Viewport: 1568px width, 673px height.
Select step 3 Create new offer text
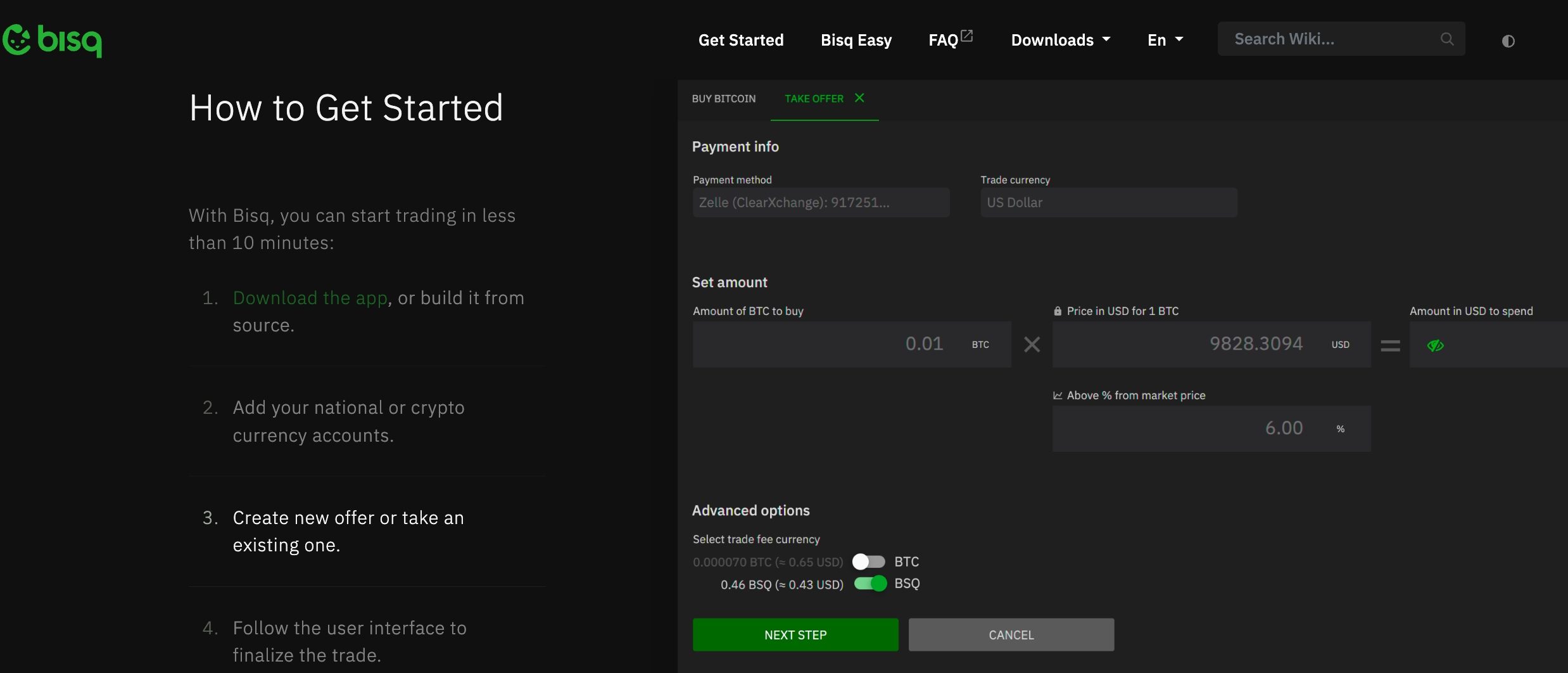click(348, 531)
